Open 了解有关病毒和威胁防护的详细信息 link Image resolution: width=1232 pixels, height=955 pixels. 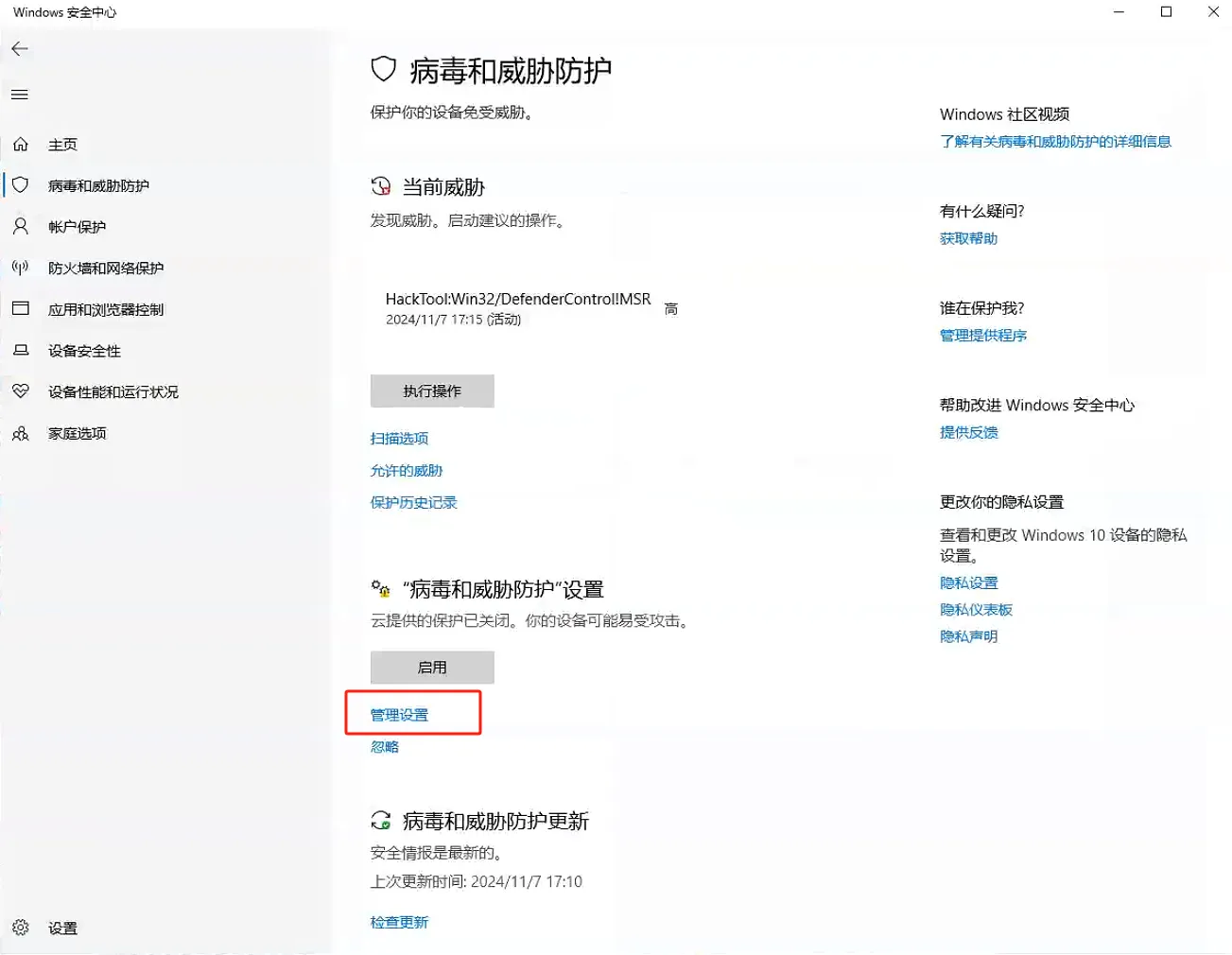coord(1055,142)
